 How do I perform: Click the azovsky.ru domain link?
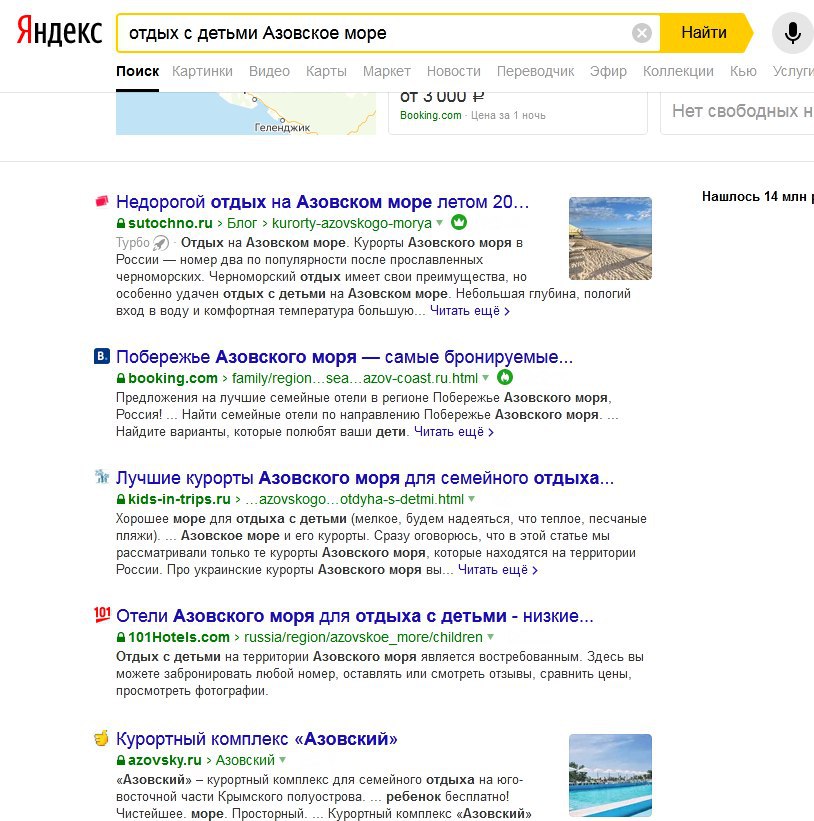click(x=164, y=760)
